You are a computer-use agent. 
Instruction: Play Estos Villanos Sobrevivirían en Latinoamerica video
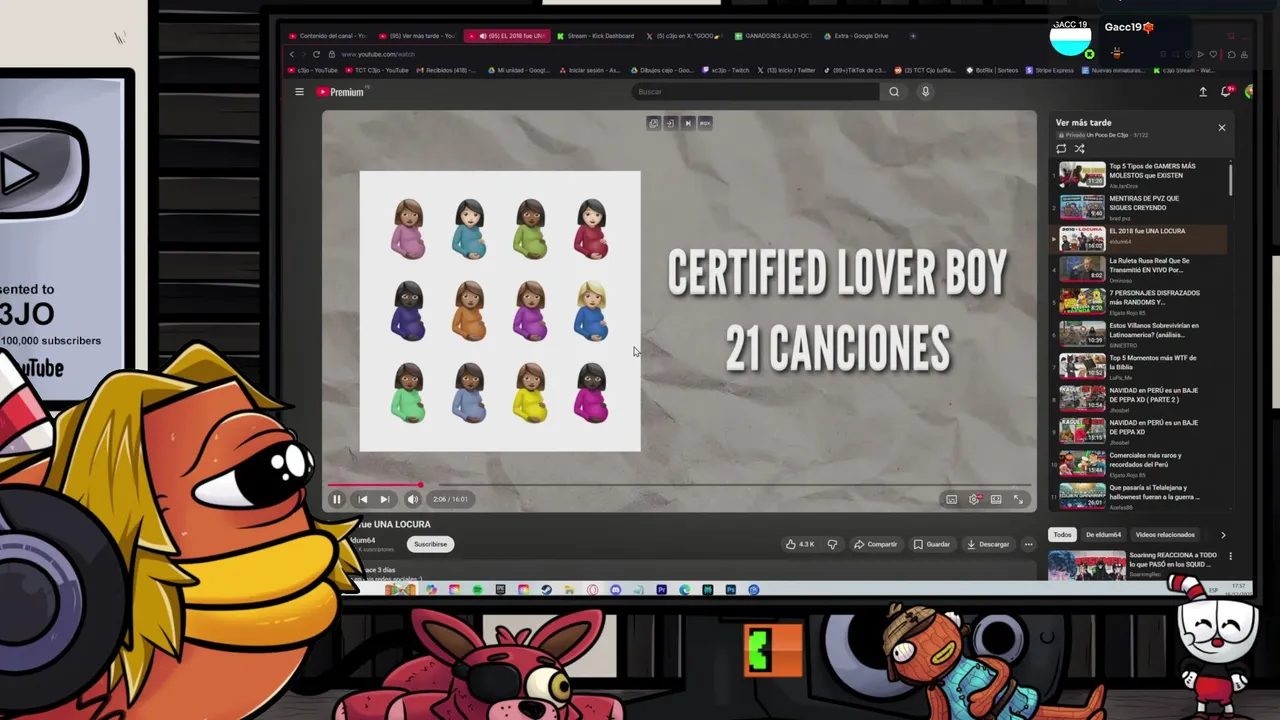[1140, 333]
